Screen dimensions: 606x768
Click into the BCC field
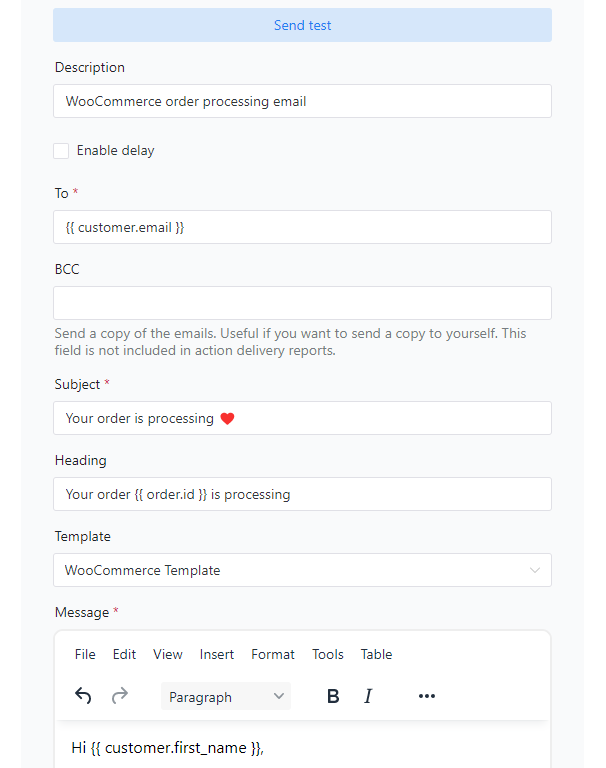pyautogui.click(x=302, y=303)
